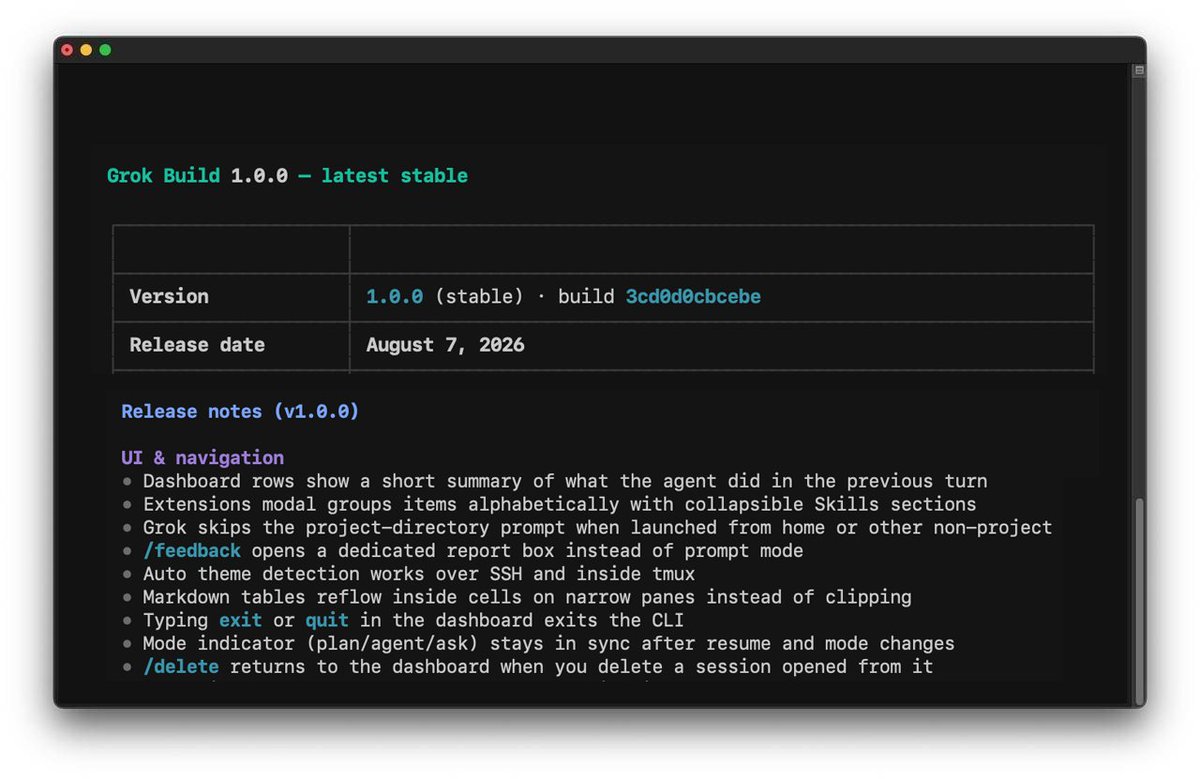The image size is (1200, 779).
Task: Click the UI & navigation section heading
Action: (203, 457)
